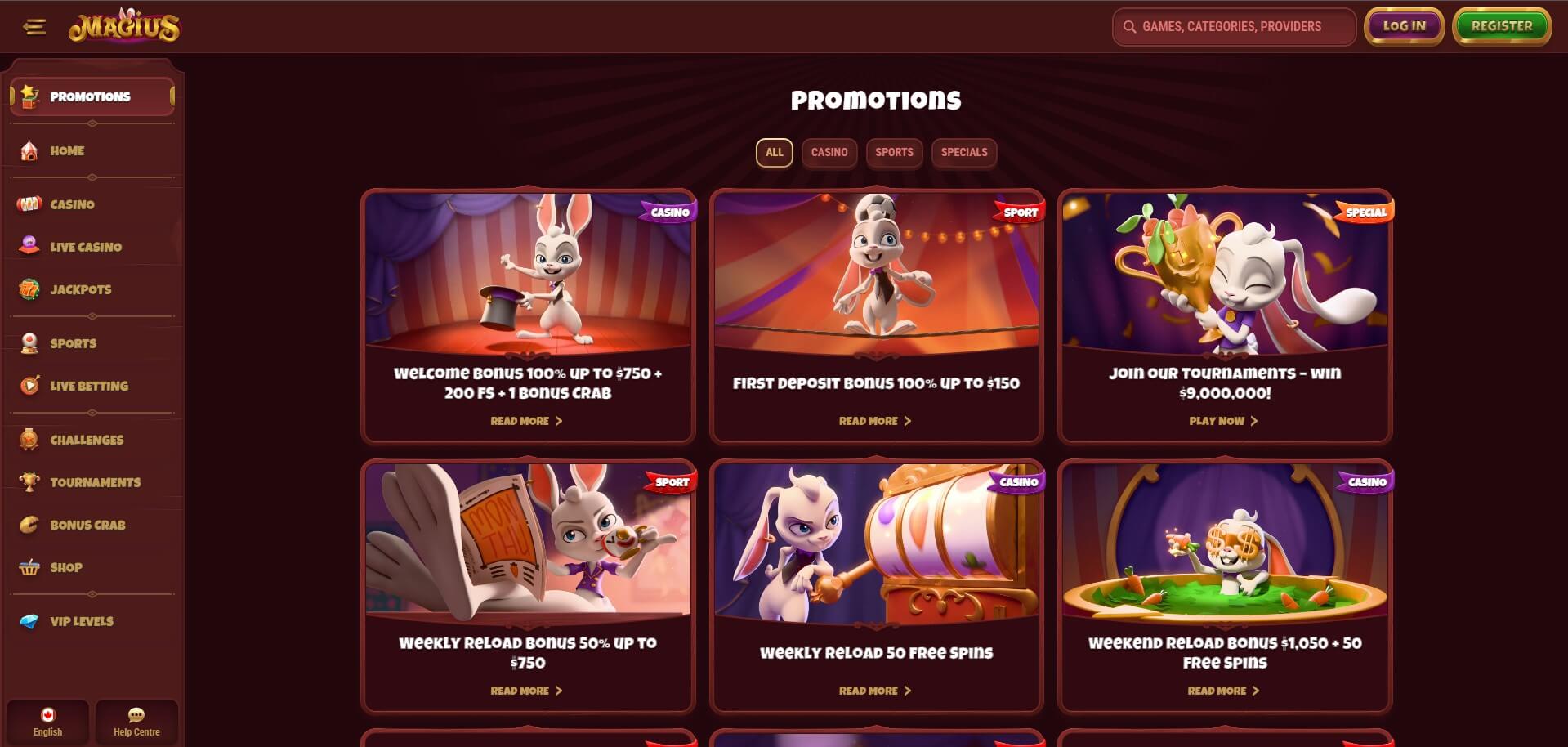Click Read More on Welcome Bonus

tap(527, 421)
